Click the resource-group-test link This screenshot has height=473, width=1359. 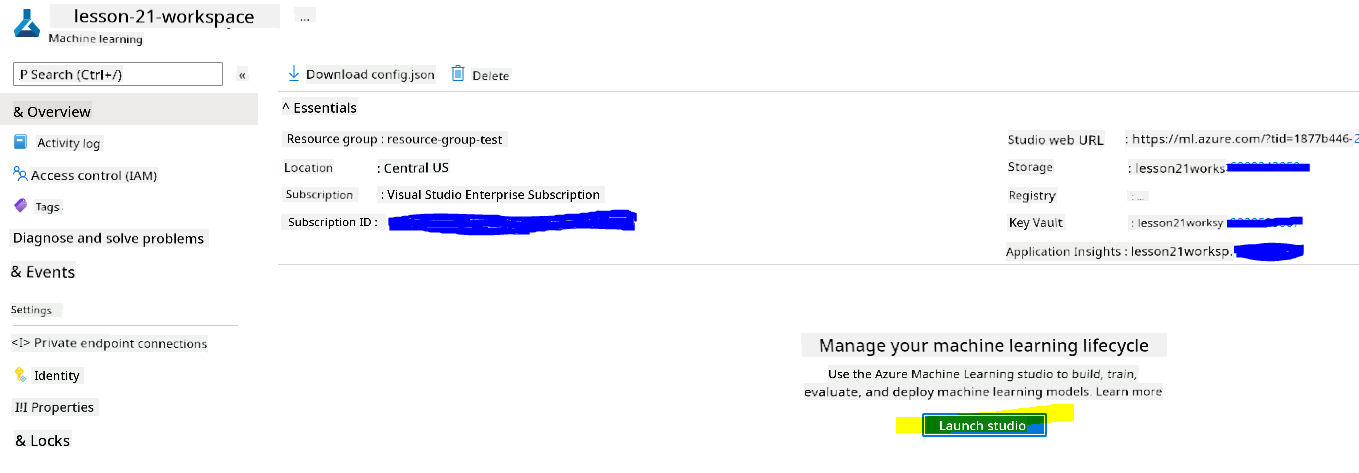tap(444, 139)
